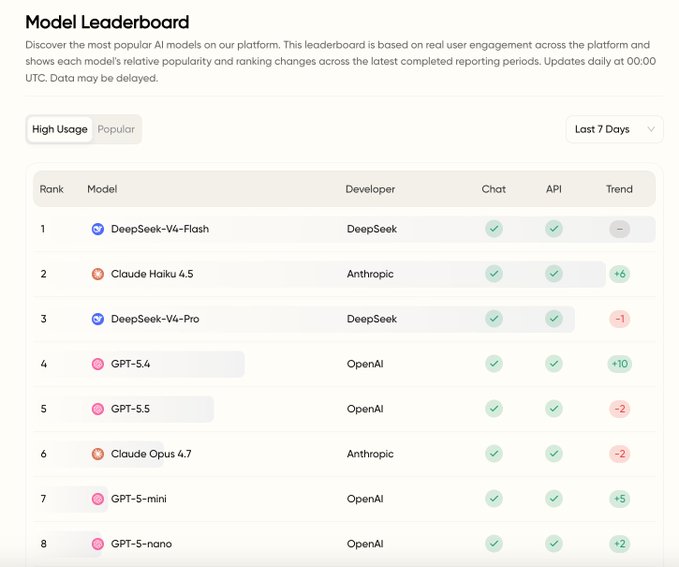This screenshot has height=567, width=679.
Task: Open the GPT-5-mini model name
Action: coord(139,499)
